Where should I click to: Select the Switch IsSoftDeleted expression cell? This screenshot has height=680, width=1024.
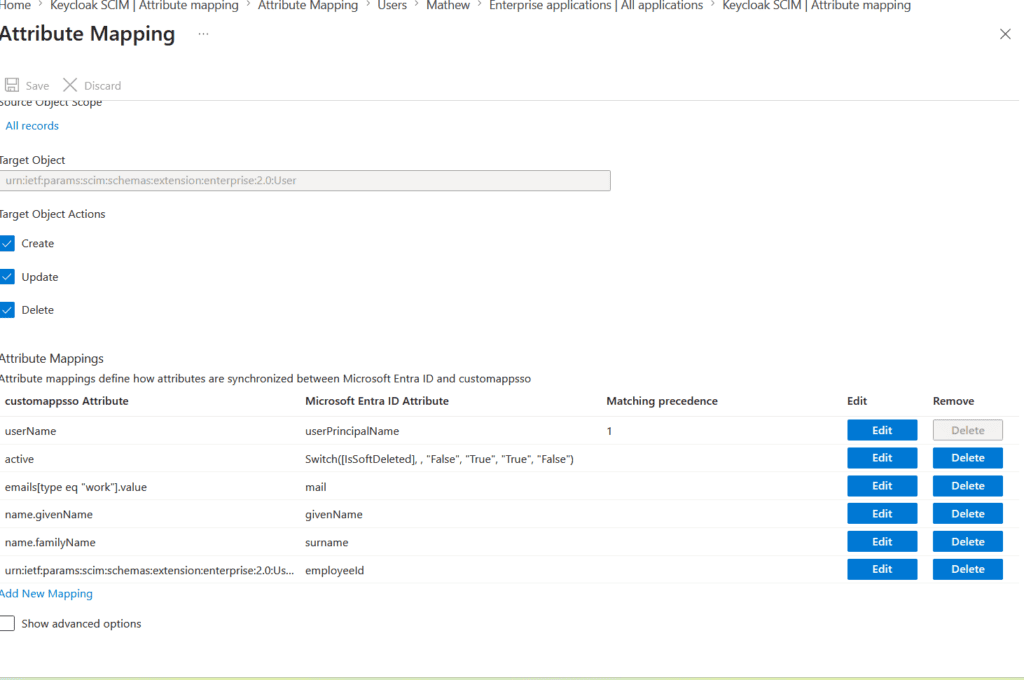[439, 459]
